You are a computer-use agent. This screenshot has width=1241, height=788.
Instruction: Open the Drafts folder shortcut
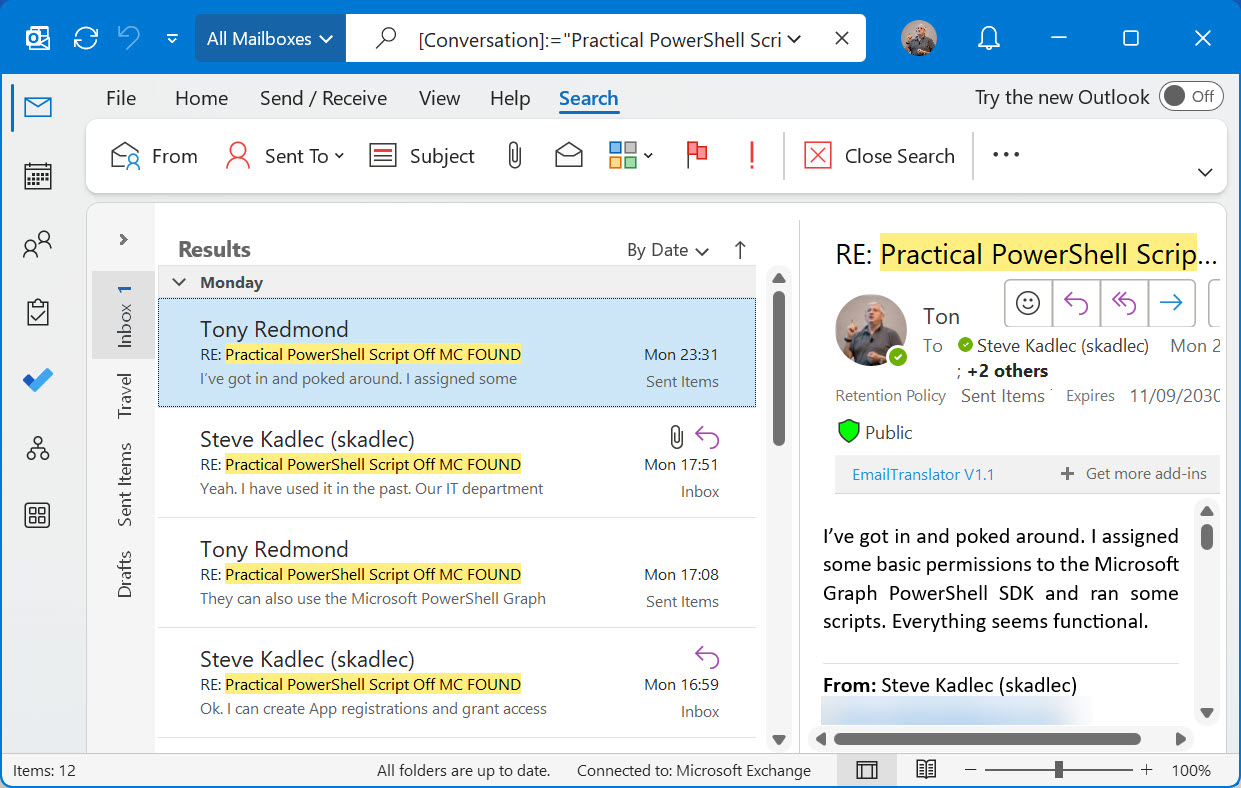coord(124,574)
